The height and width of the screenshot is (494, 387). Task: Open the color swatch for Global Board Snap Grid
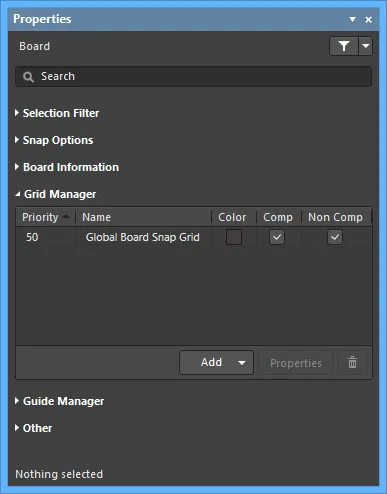point(234,237)
